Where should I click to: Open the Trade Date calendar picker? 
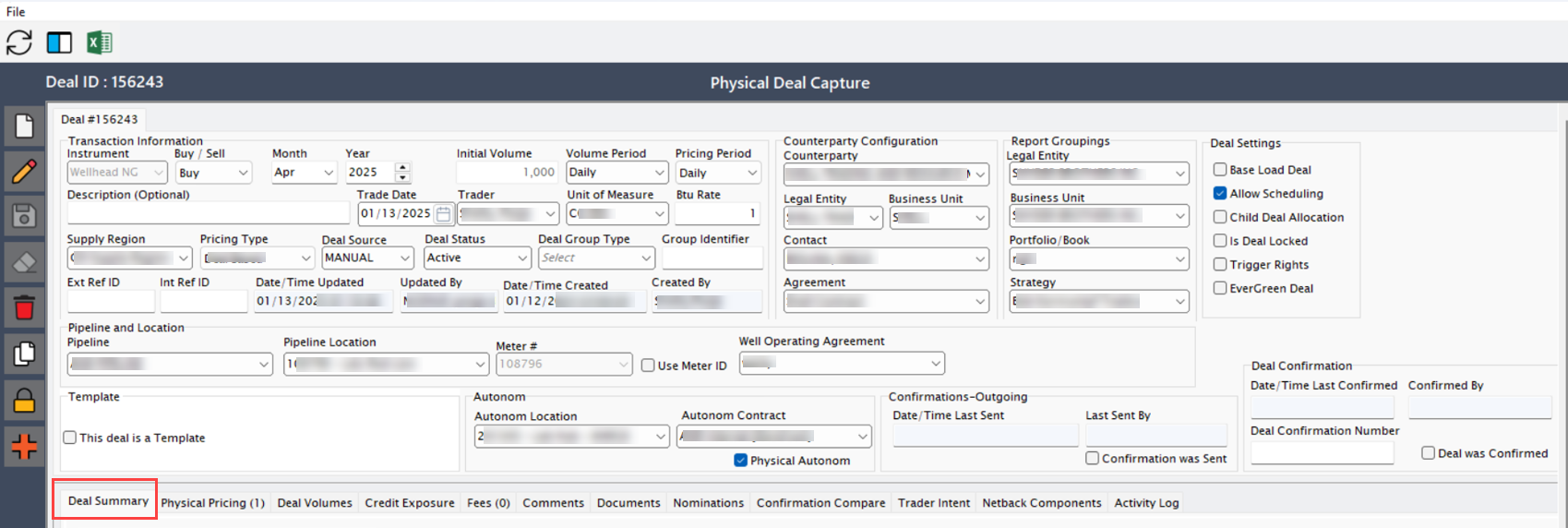pos(443,213)
